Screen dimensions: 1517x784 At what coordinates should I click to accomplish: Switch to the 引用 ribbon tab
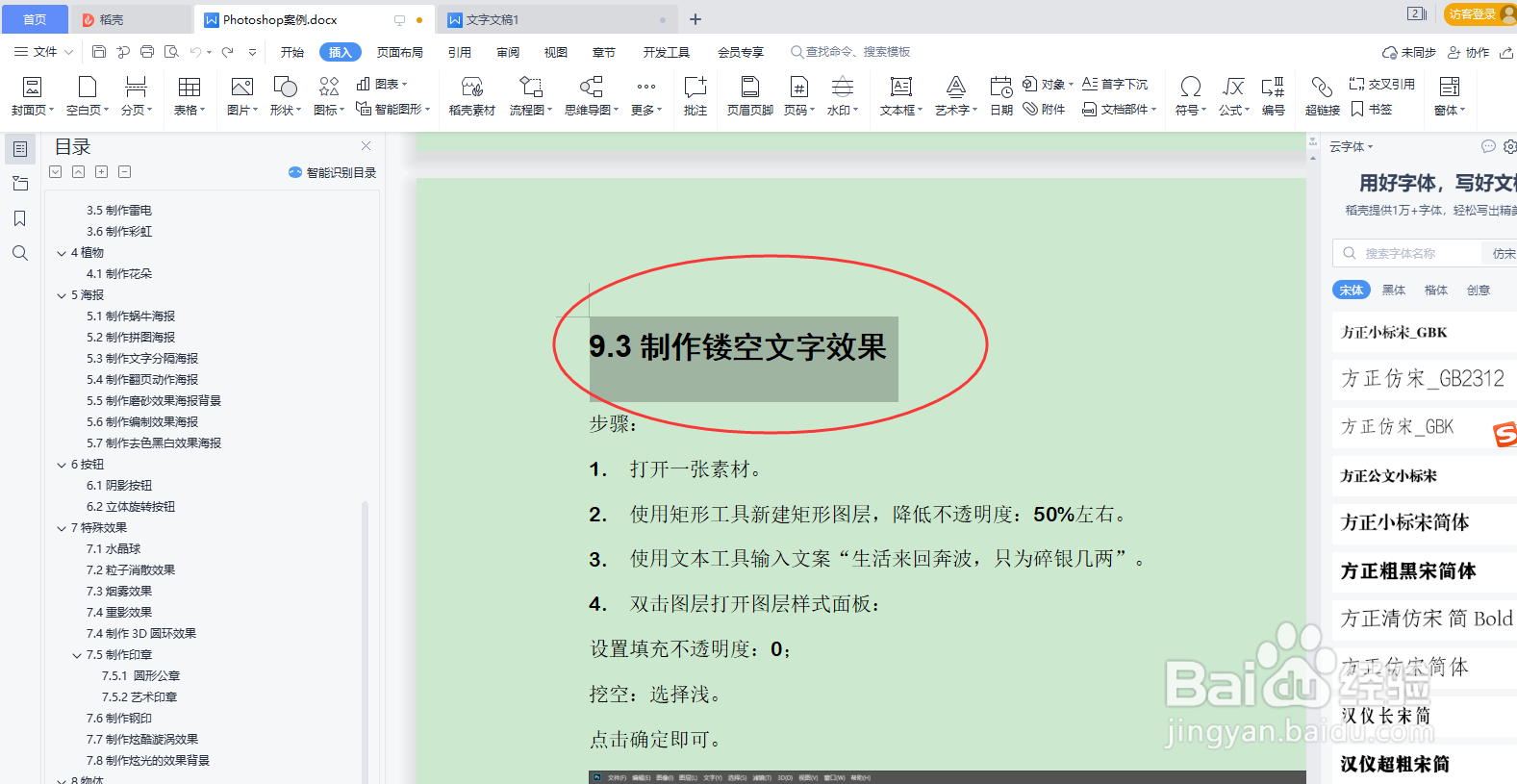point(460,52)
